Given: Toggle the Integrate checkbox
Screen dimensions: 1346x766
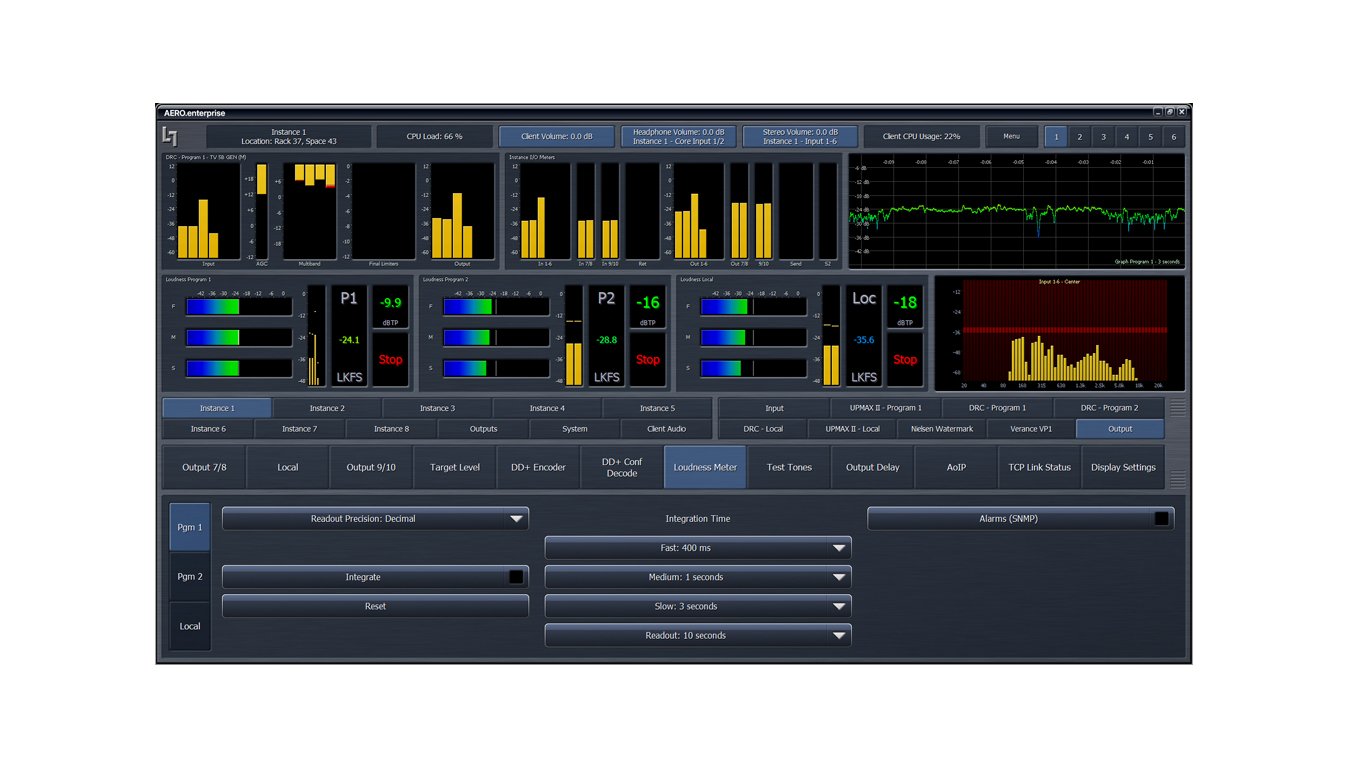Looking at the screenshot, I should [x=516, y=577].
